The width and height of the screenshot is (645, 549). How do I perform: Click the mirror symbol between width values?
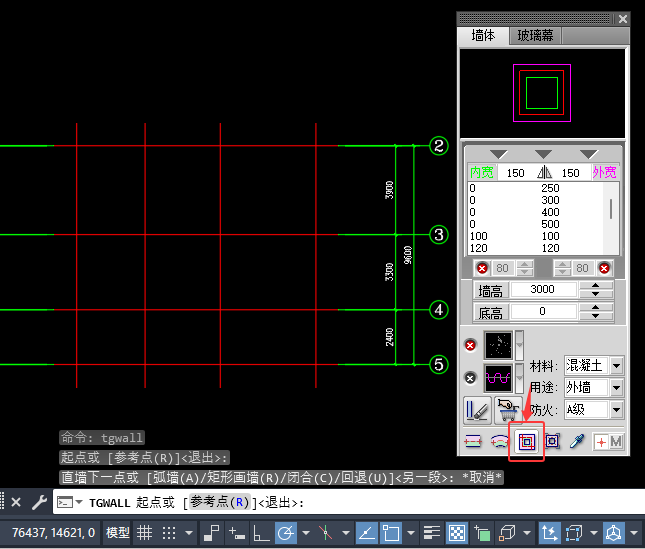tap(544, 172)
